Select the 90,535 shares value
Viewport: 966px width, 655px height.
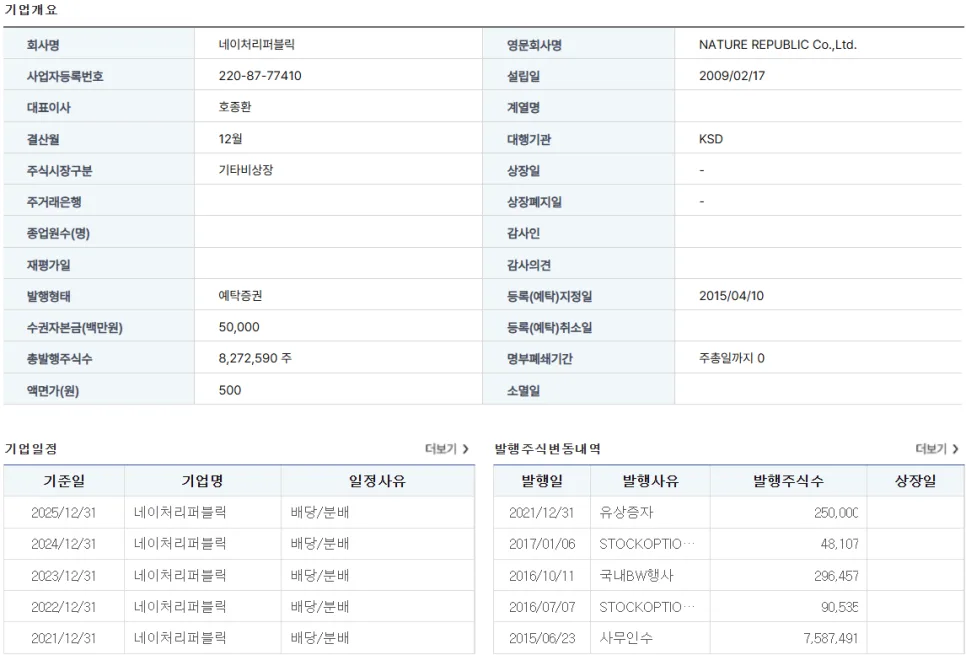pyautogui.click(x=840, y=607)
